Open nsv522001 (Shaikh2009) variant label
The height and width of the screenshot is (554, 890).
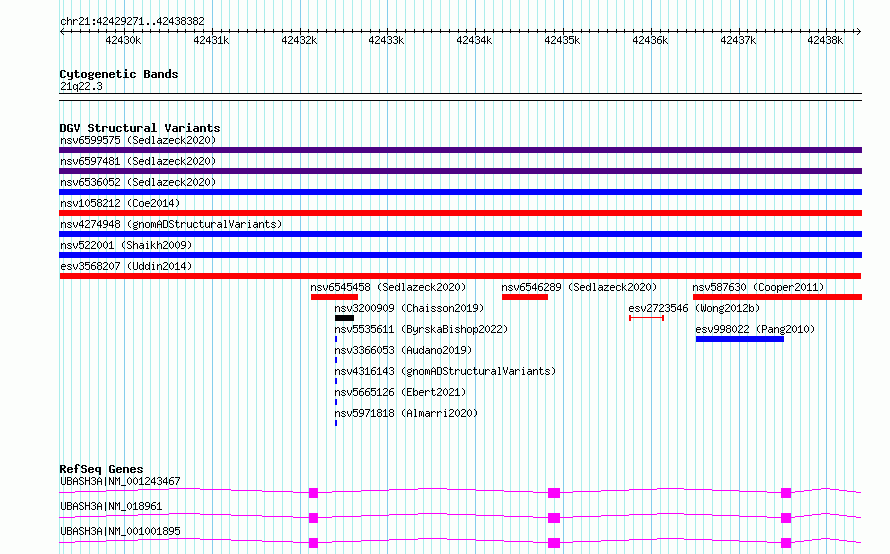[126, 245]
